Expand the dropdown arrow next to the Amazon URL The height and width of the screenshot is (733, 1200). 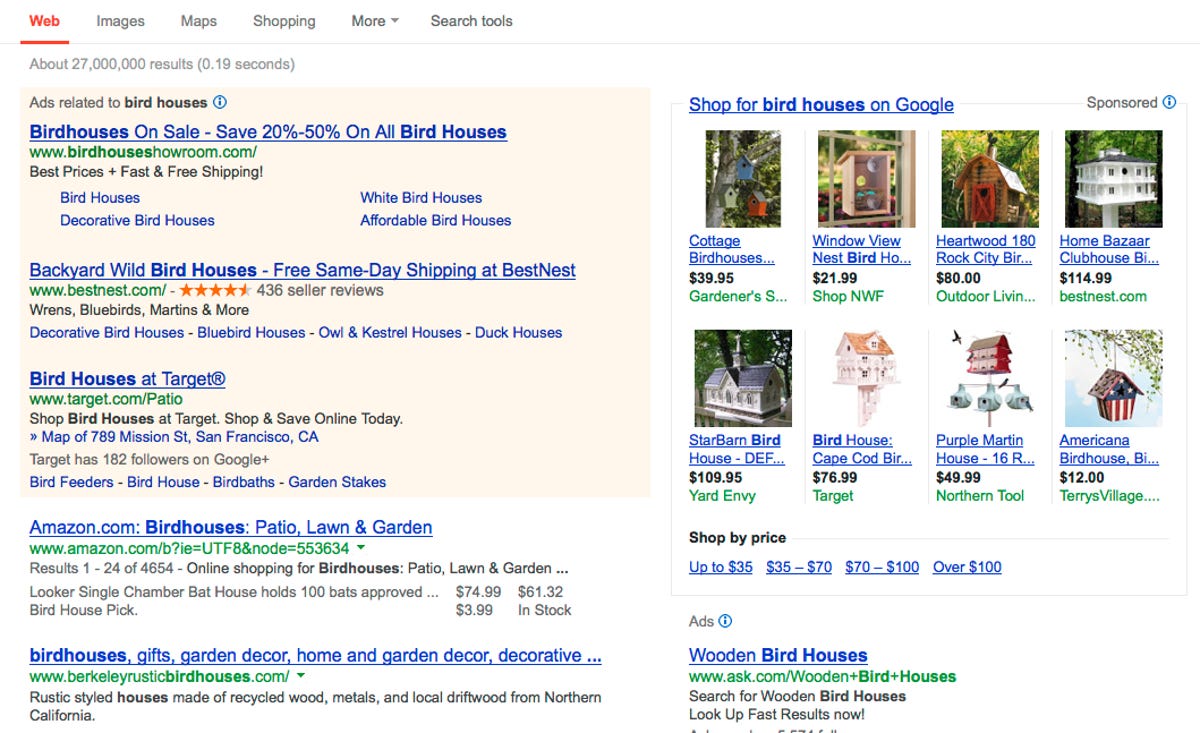pyautogui.click(x=360, y=548)
